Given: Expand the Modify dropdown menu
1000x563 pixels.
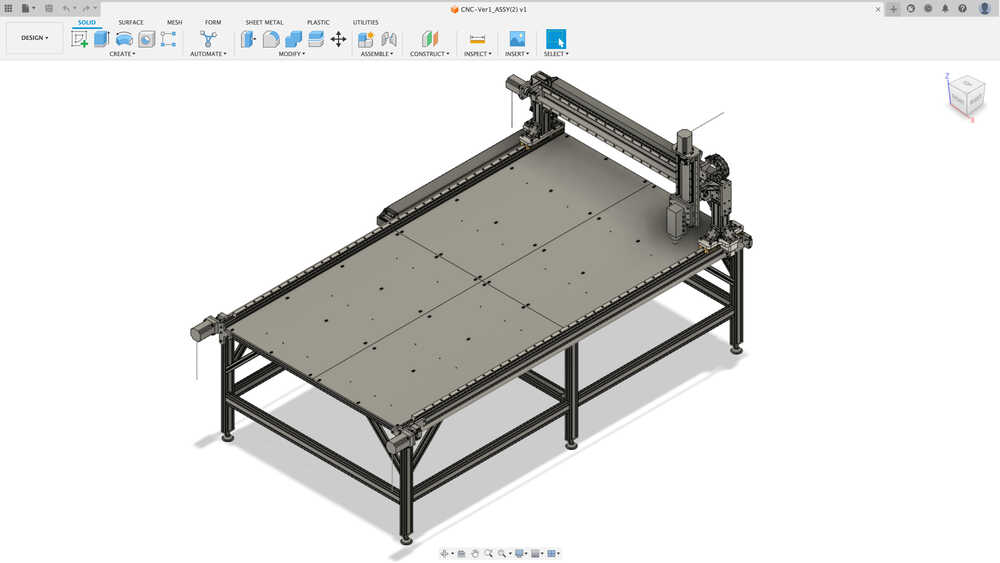Looking at the screenshot, I should [x=291, y=54].
